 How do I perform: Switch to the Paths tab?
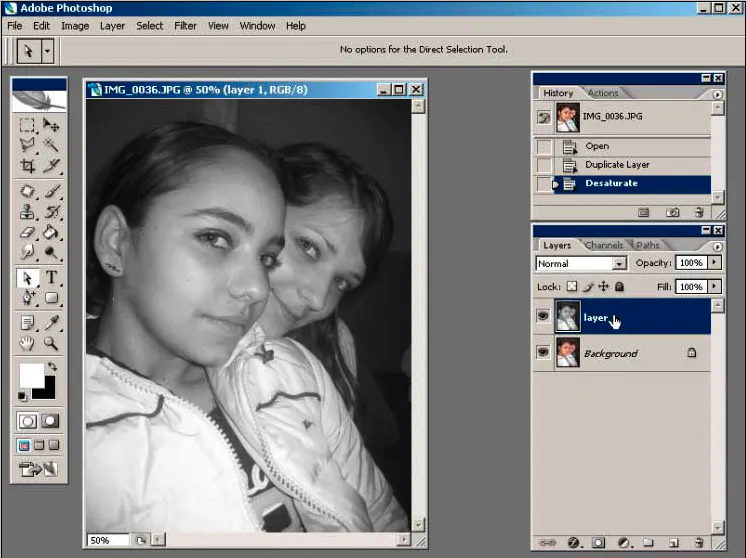648,245
